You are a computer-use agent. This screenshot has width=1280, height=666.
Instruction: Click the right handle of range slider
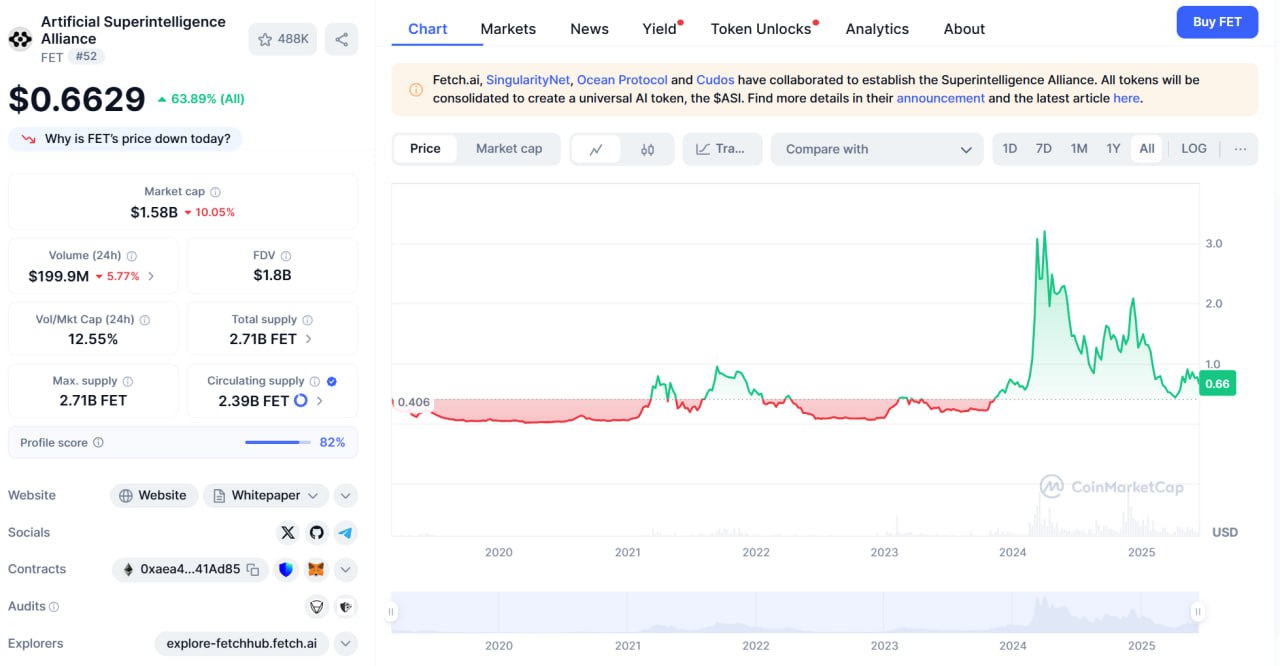pos(1197,611)
